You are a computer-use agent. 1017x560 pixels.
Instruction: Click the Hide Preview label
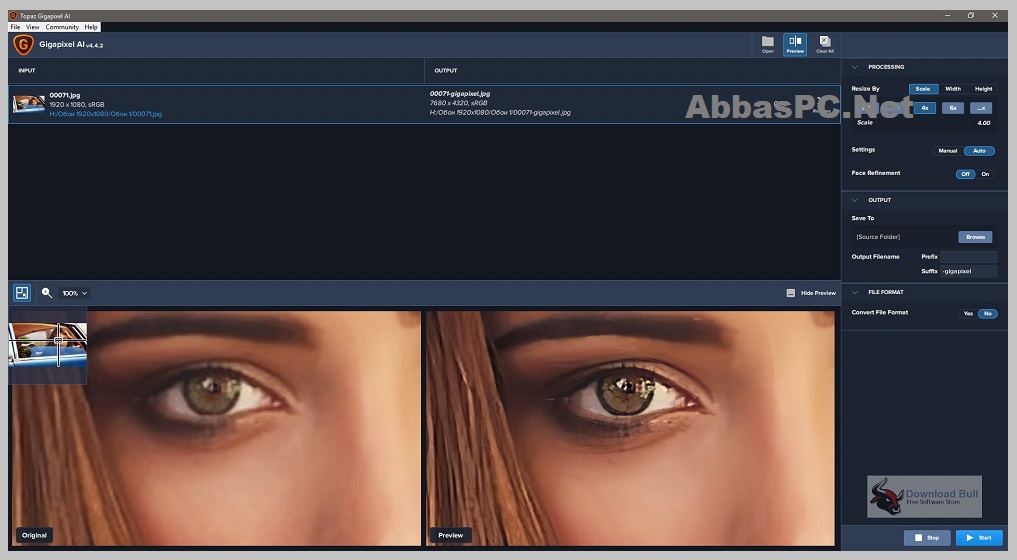[818, 293]
